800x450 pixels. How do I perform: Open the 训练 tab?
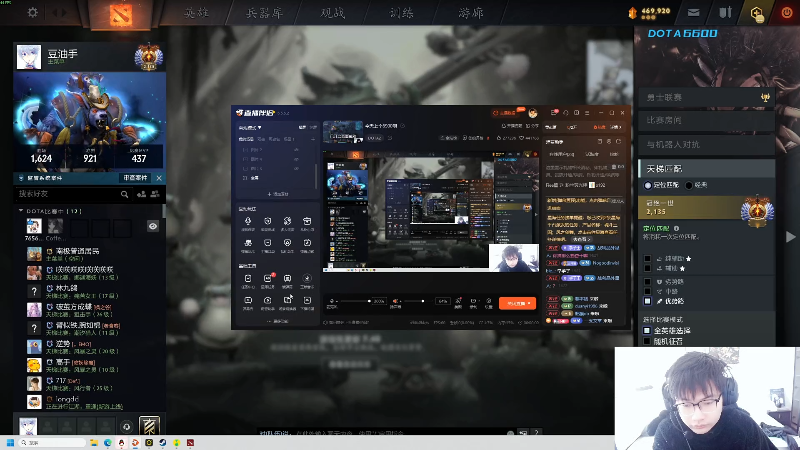(402, 13)
